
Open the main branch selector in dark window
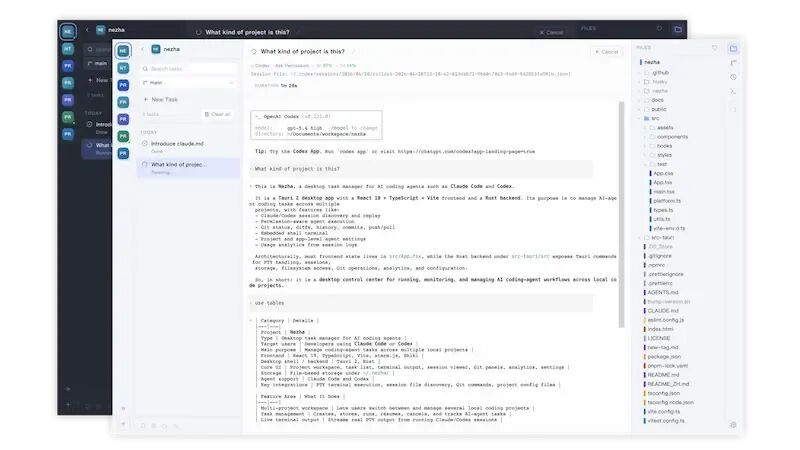pos(98,63)
